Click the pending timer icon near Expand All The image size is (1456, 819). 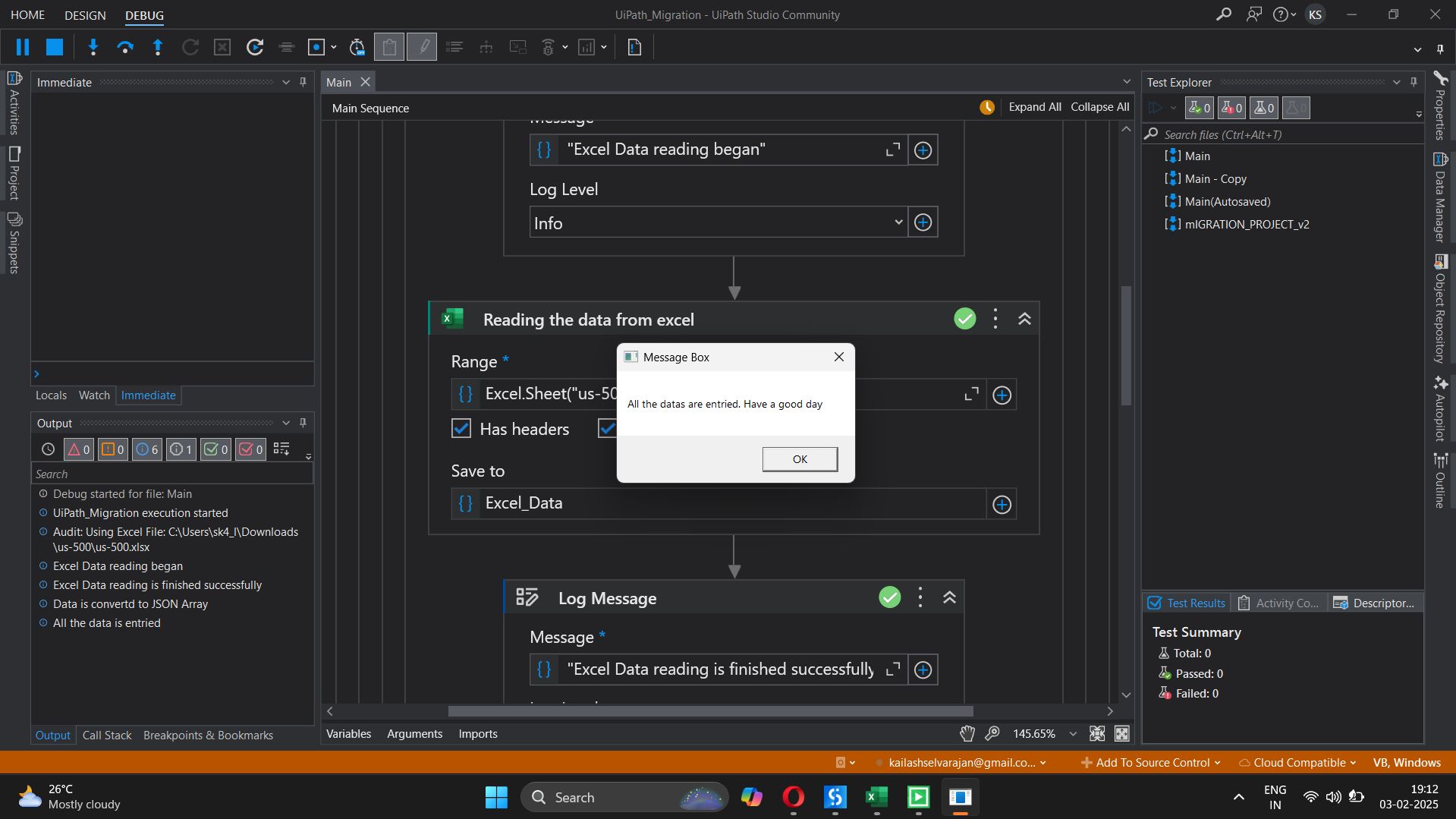pyautogui.click(x=987, y=107)
